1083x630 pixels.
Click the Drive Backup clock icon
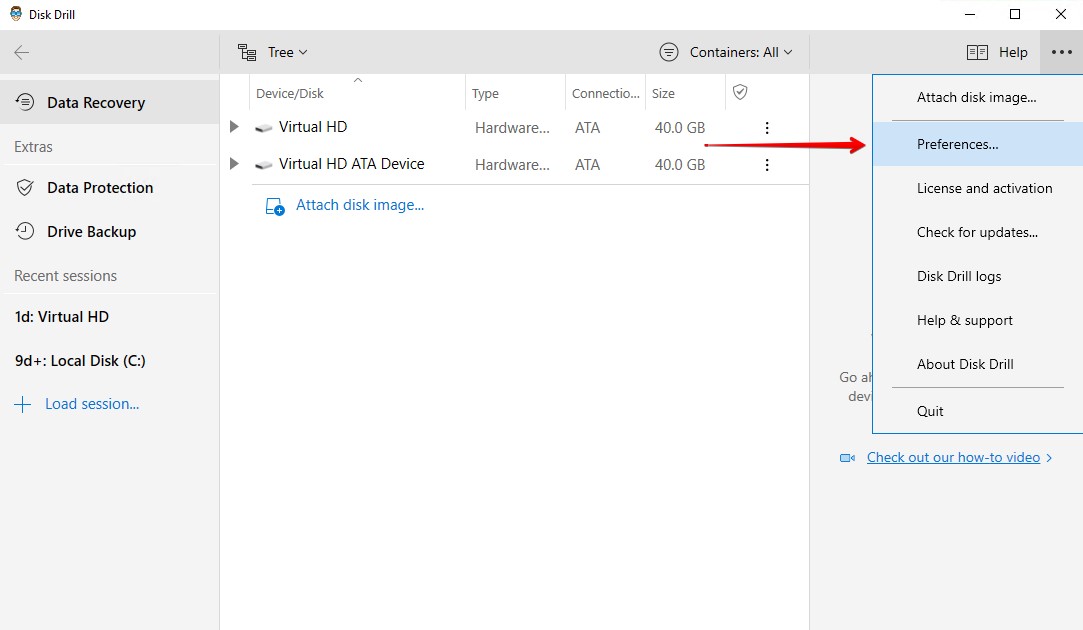(x=25, y=231)
